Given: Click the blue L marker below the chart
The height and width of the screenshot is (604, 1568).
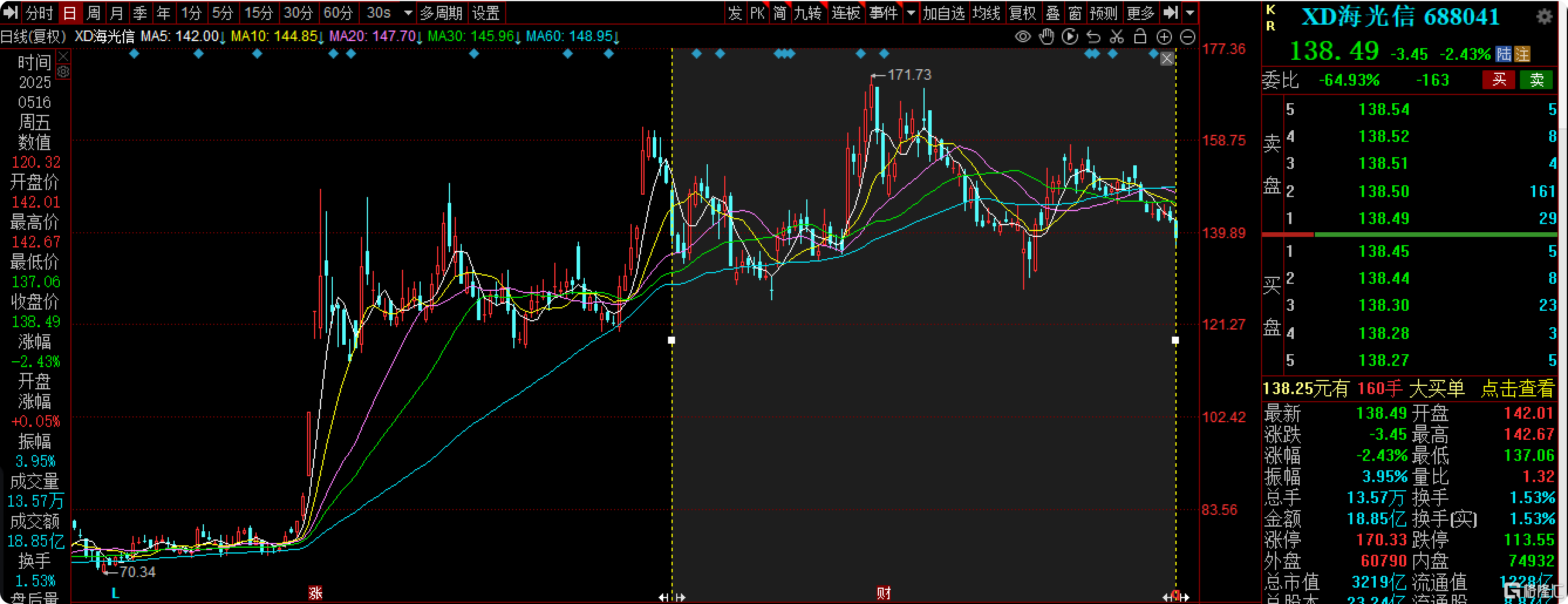Looking at the screenshot, I should (115, 592).
